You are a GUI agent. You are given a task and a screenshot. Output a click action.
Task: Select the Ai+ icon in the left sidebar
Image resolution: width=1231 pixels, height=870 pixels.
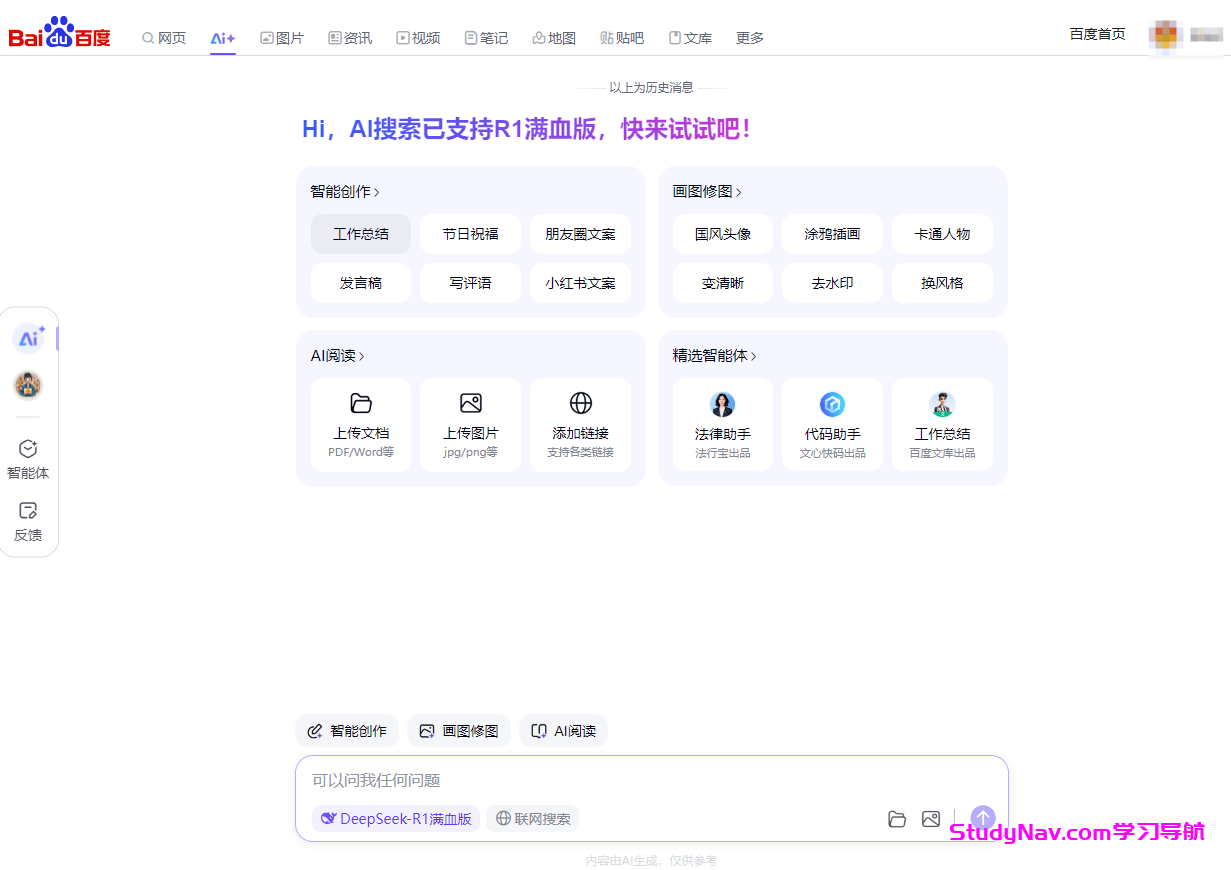point(29,337)
